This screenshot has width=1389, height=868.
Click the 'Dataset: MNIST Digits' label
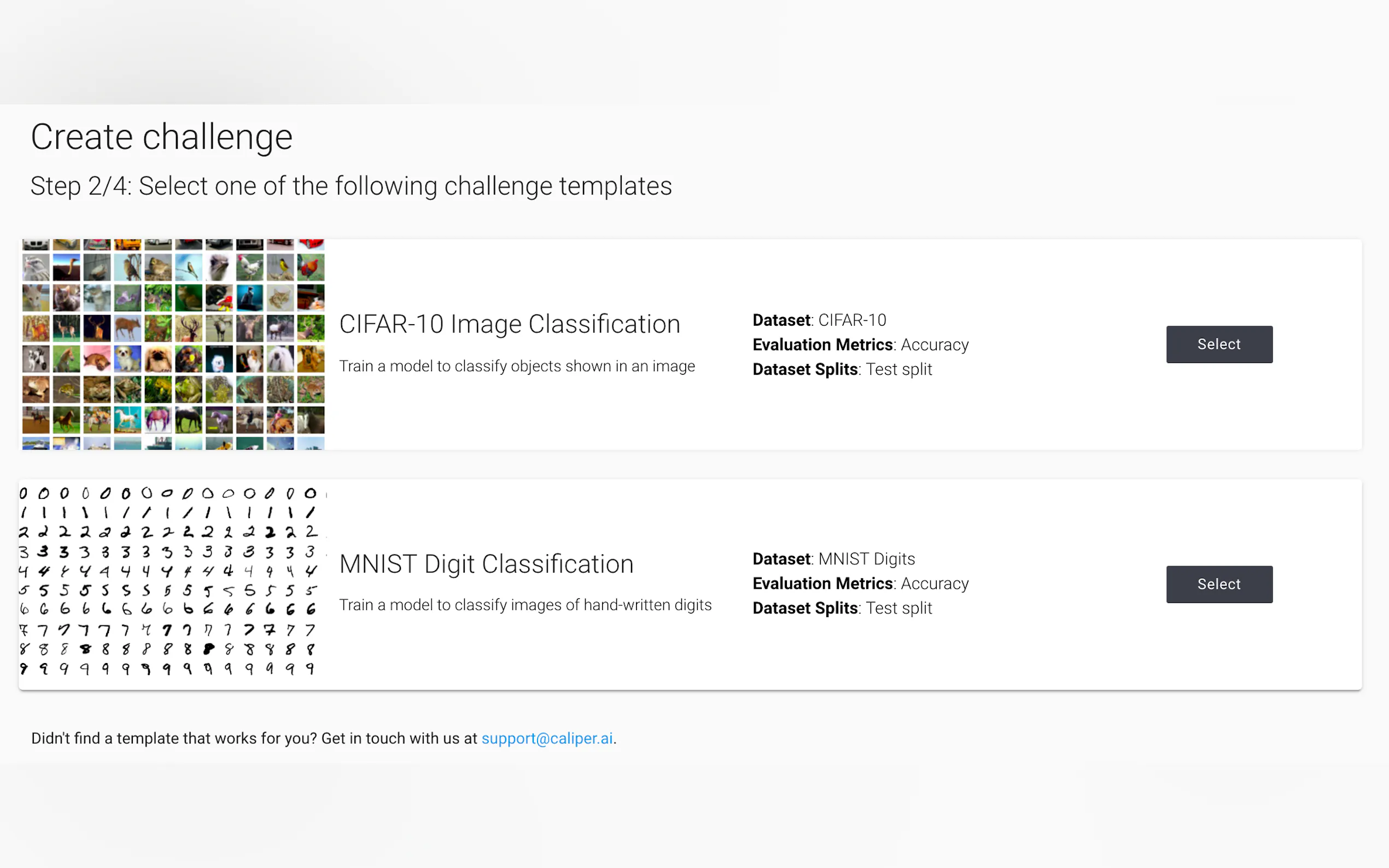[833, 559]
